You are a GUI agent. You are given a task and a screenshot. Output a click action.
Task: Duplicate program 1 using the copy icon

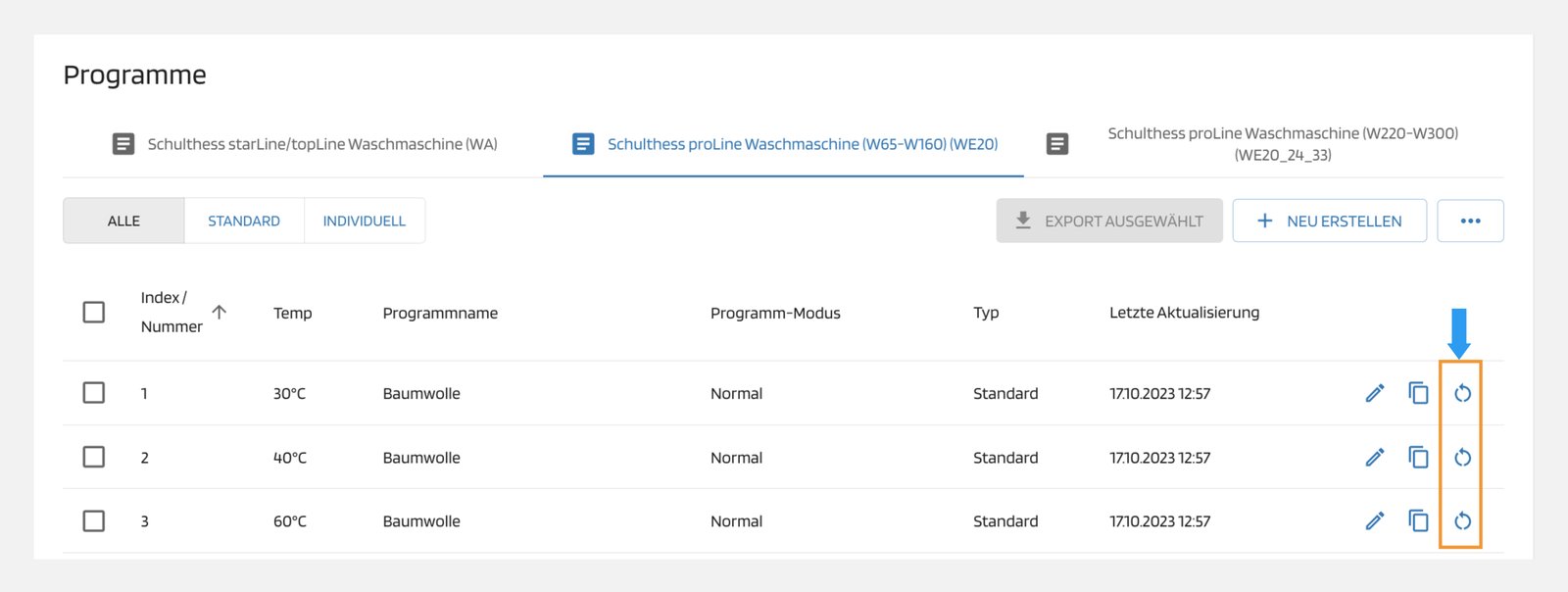(1418, 393)
